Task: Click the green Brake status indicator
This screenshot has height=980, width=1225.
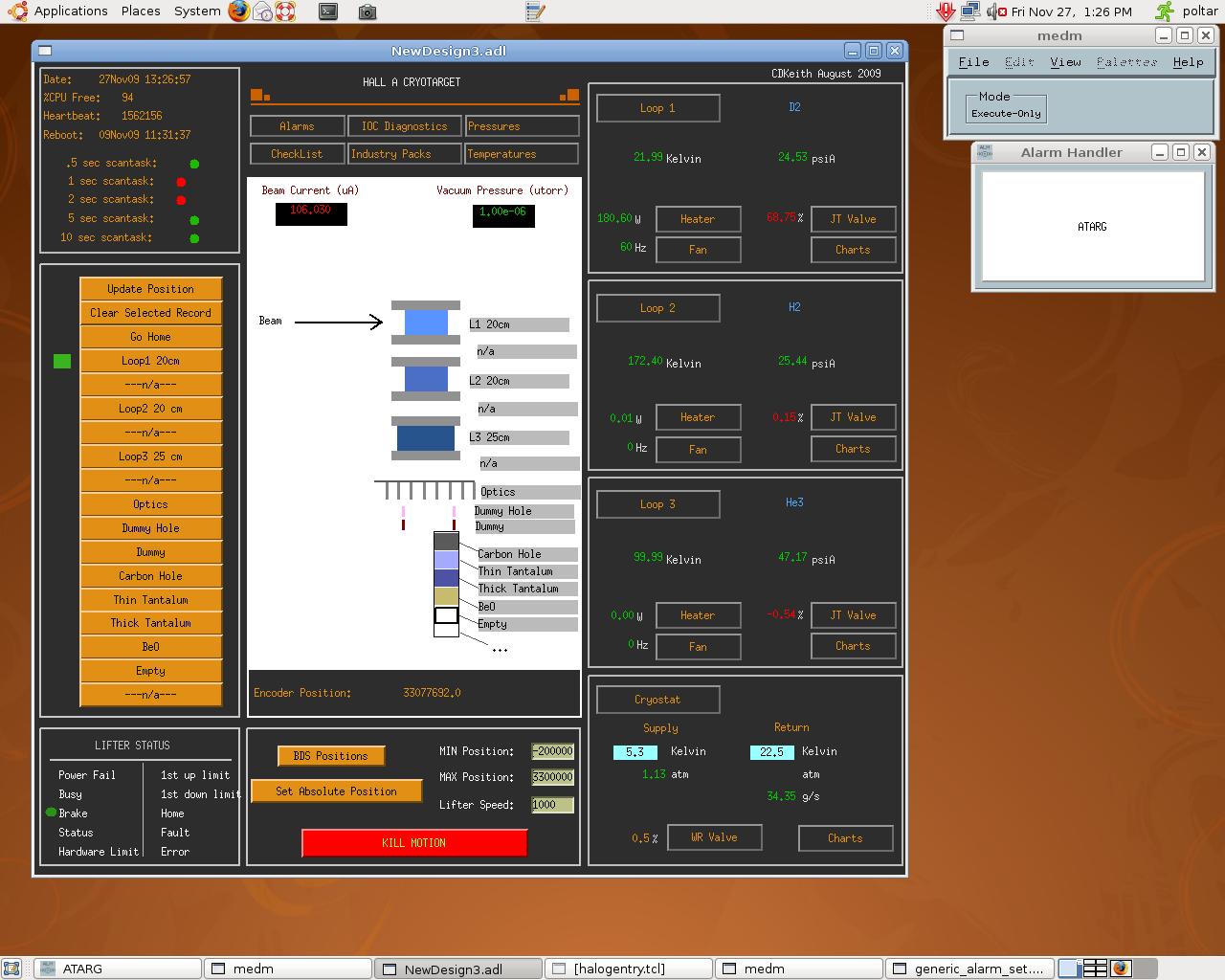Action: (x=51, y=813)
